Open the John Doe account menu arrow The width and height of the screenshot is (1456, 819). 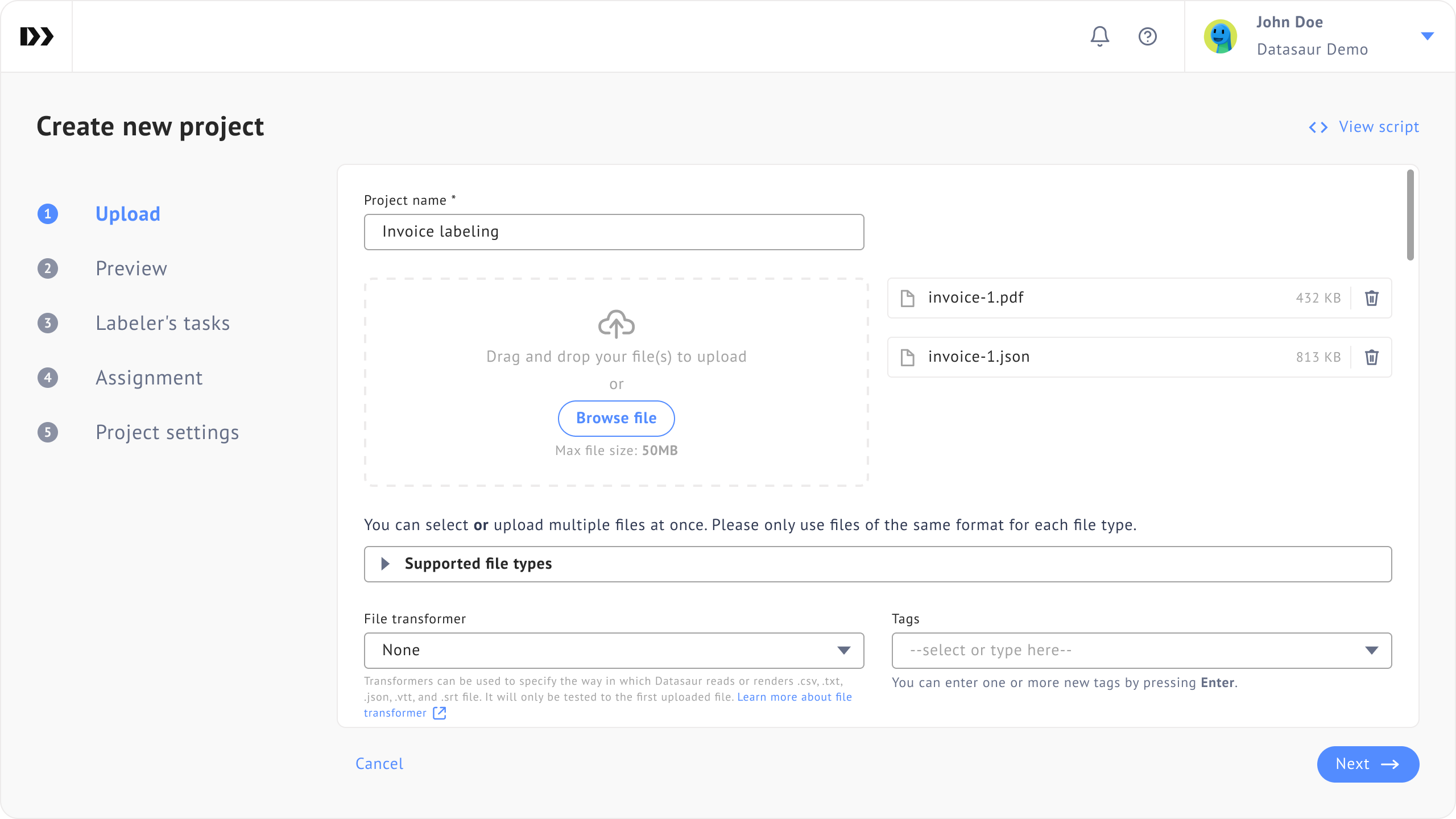pos(1427,36)
